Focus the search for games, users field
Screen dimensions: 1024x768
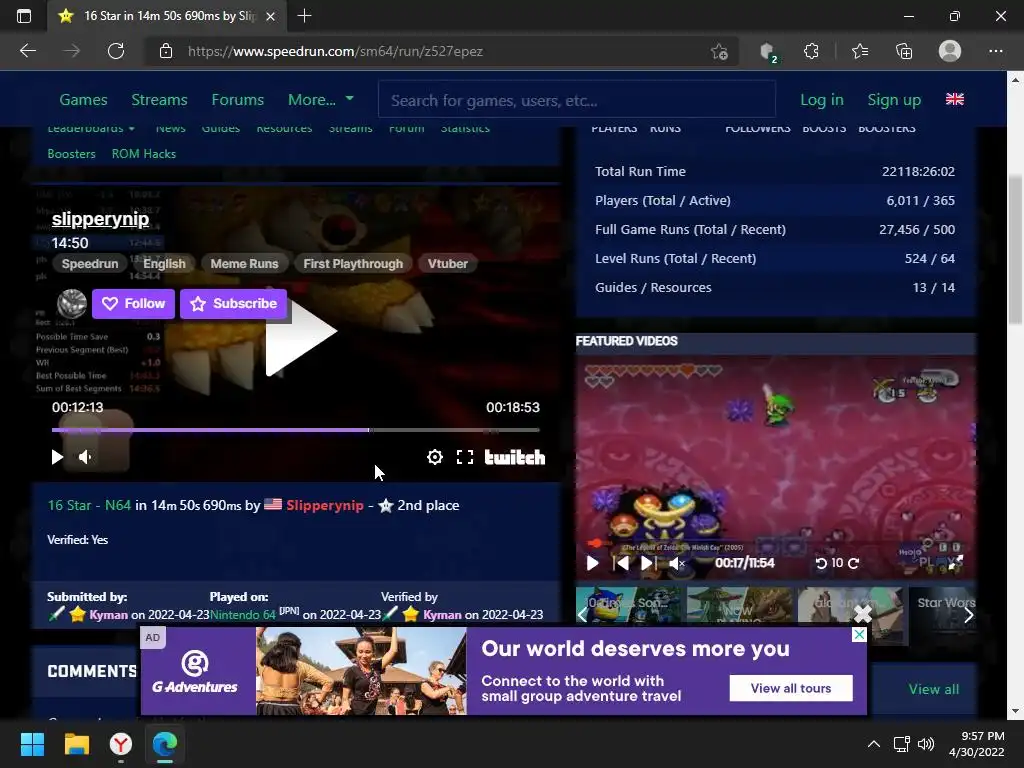coord(577,100)
